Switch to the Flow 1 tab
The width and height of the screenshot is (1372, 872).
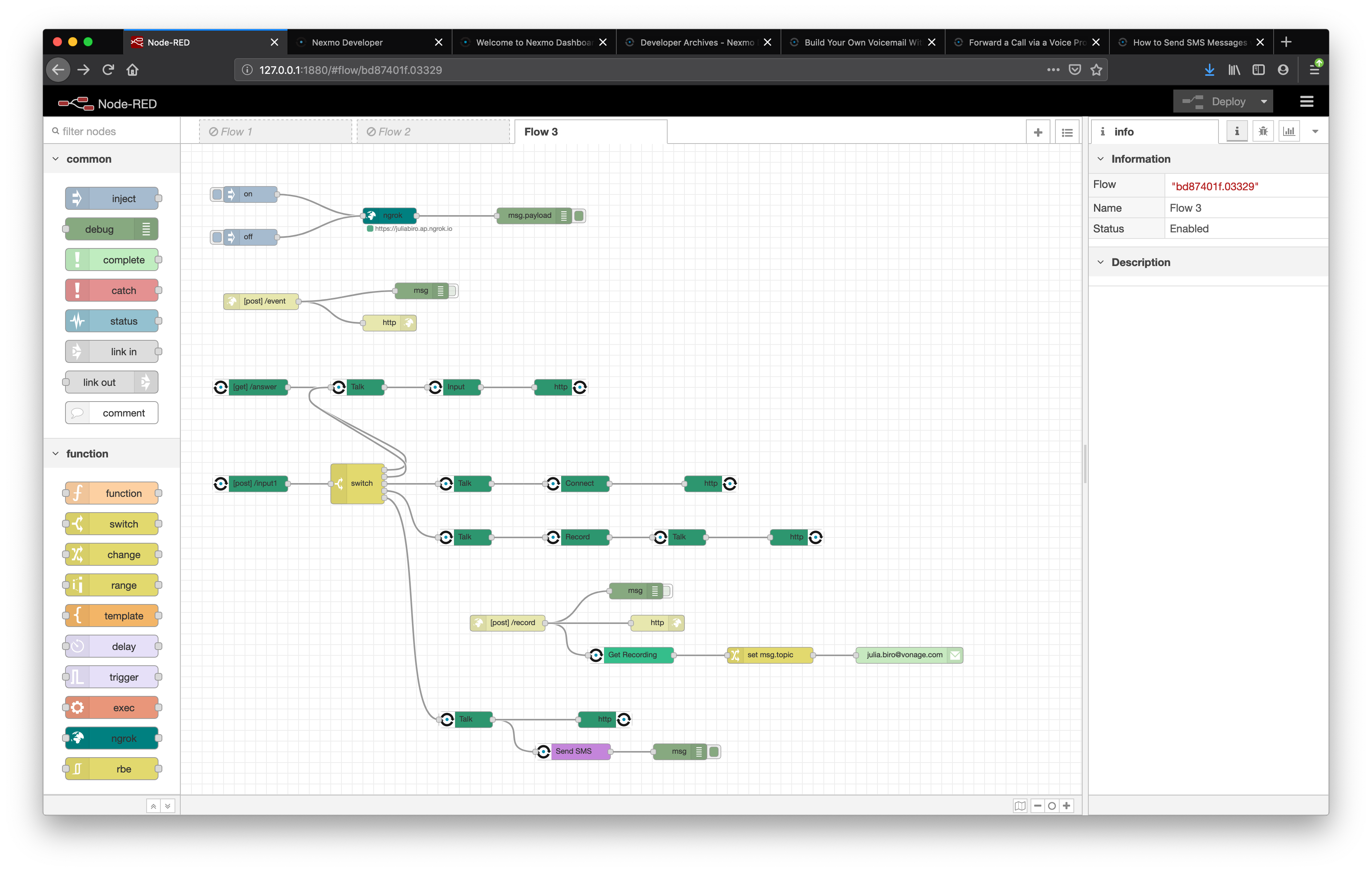[275, 132]
